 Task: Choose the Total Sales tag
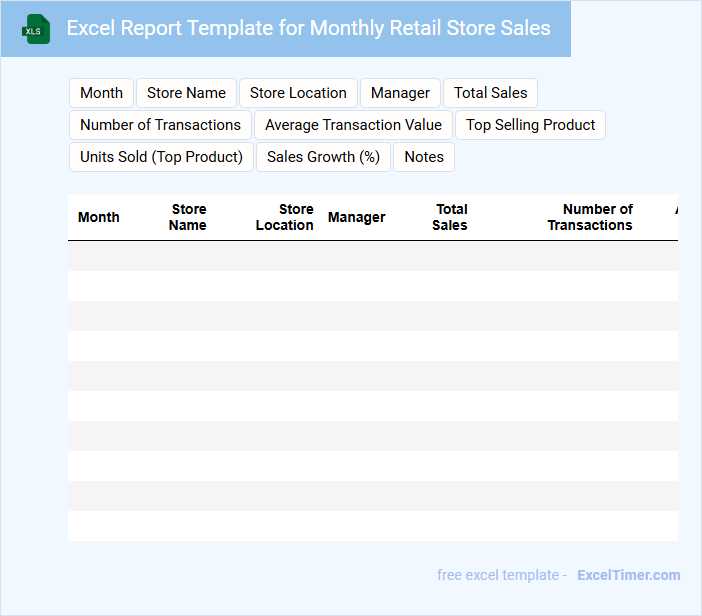(490, 93)
